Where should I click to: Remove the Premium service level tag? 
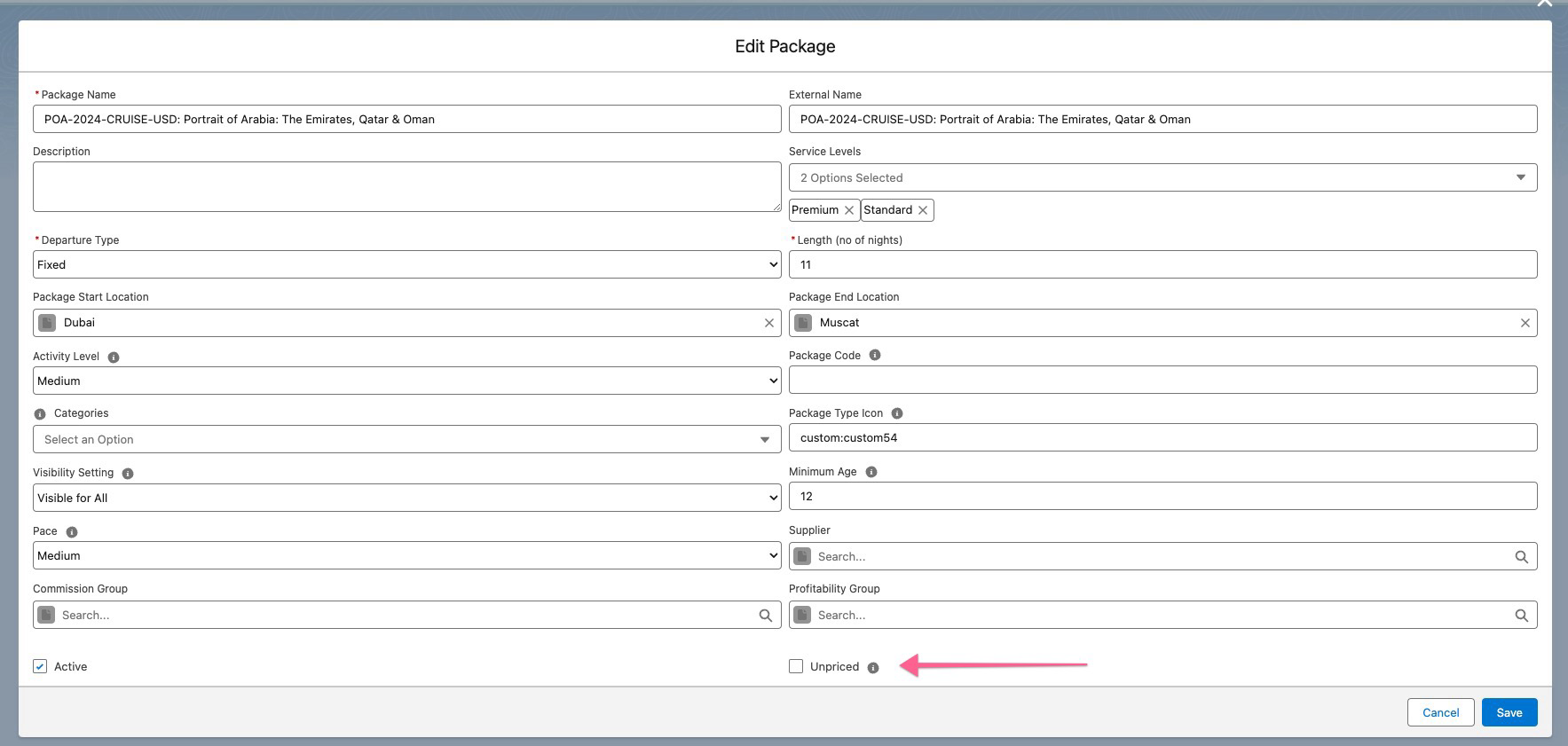849,210
